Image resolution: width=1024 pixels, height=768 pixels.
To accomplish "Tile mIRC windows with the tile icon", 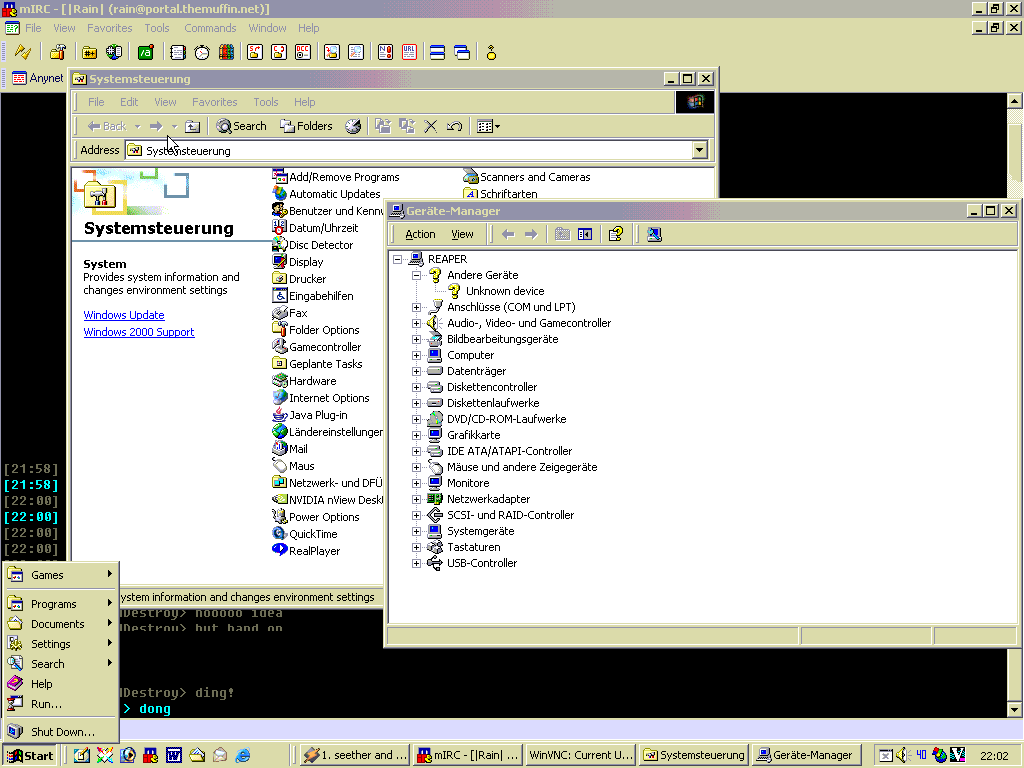I will pos(438,52).
